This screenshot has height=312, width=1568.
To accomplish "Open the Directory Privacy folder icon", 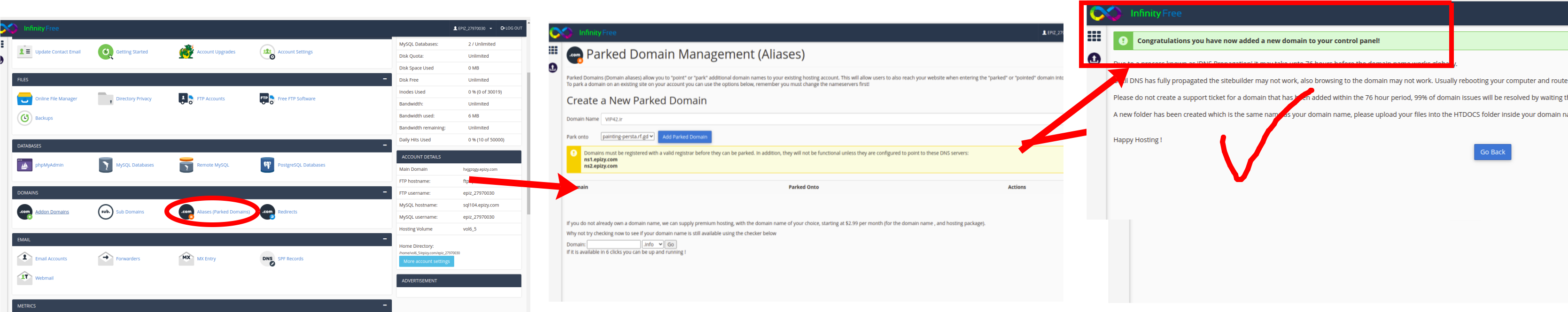I will click(x=105, y=99).
